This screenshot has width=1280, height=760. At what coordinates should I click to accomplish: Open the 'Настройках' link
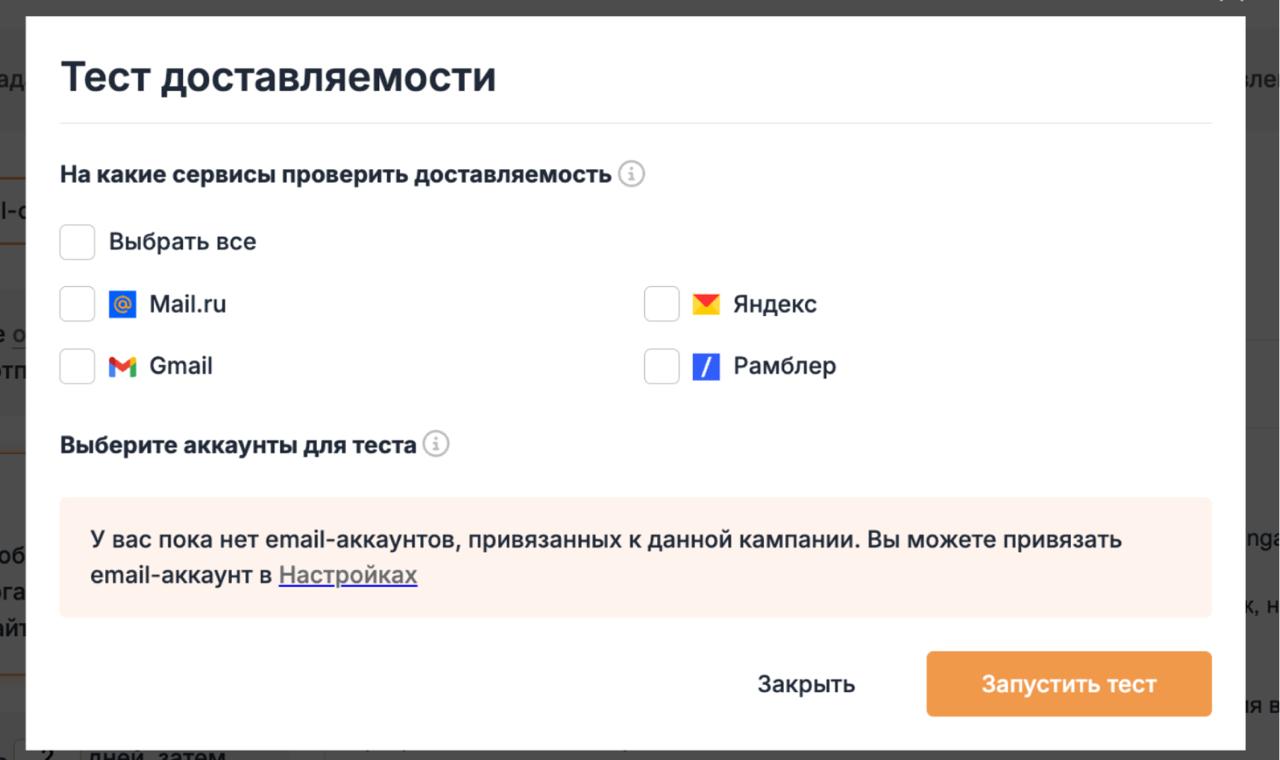click(348, 575)
